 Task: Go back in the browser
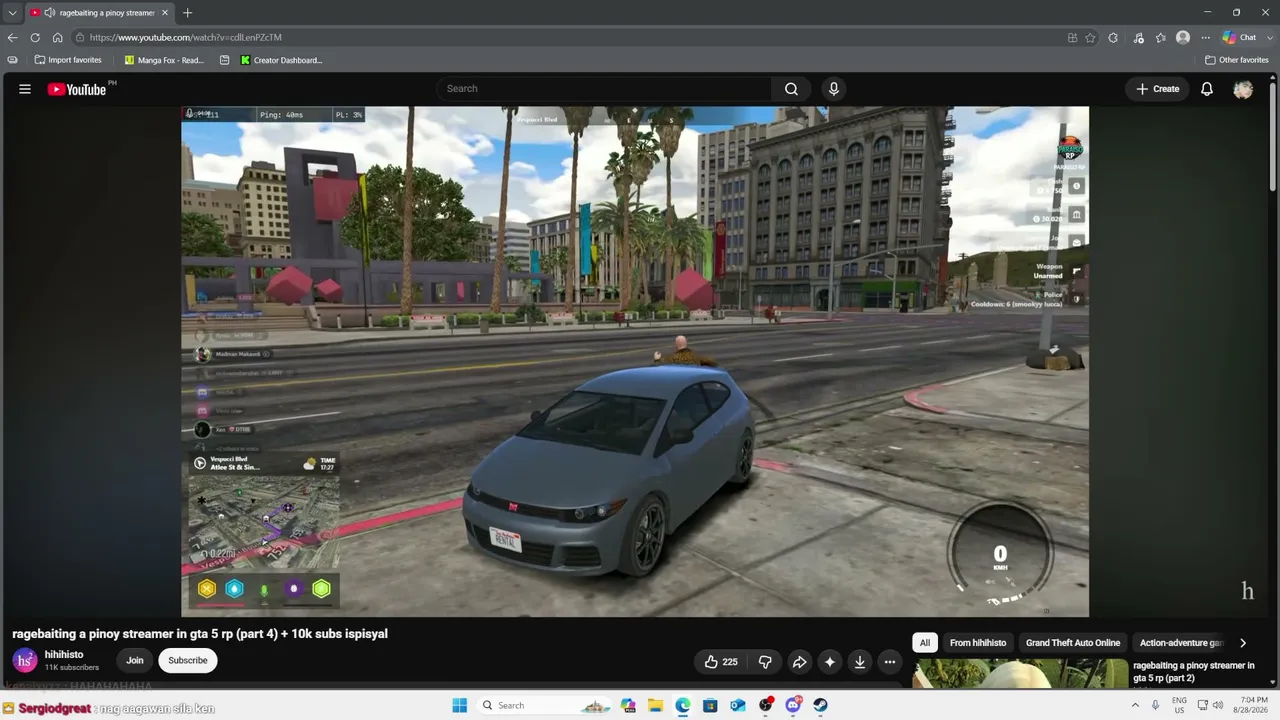pos(12,37)
